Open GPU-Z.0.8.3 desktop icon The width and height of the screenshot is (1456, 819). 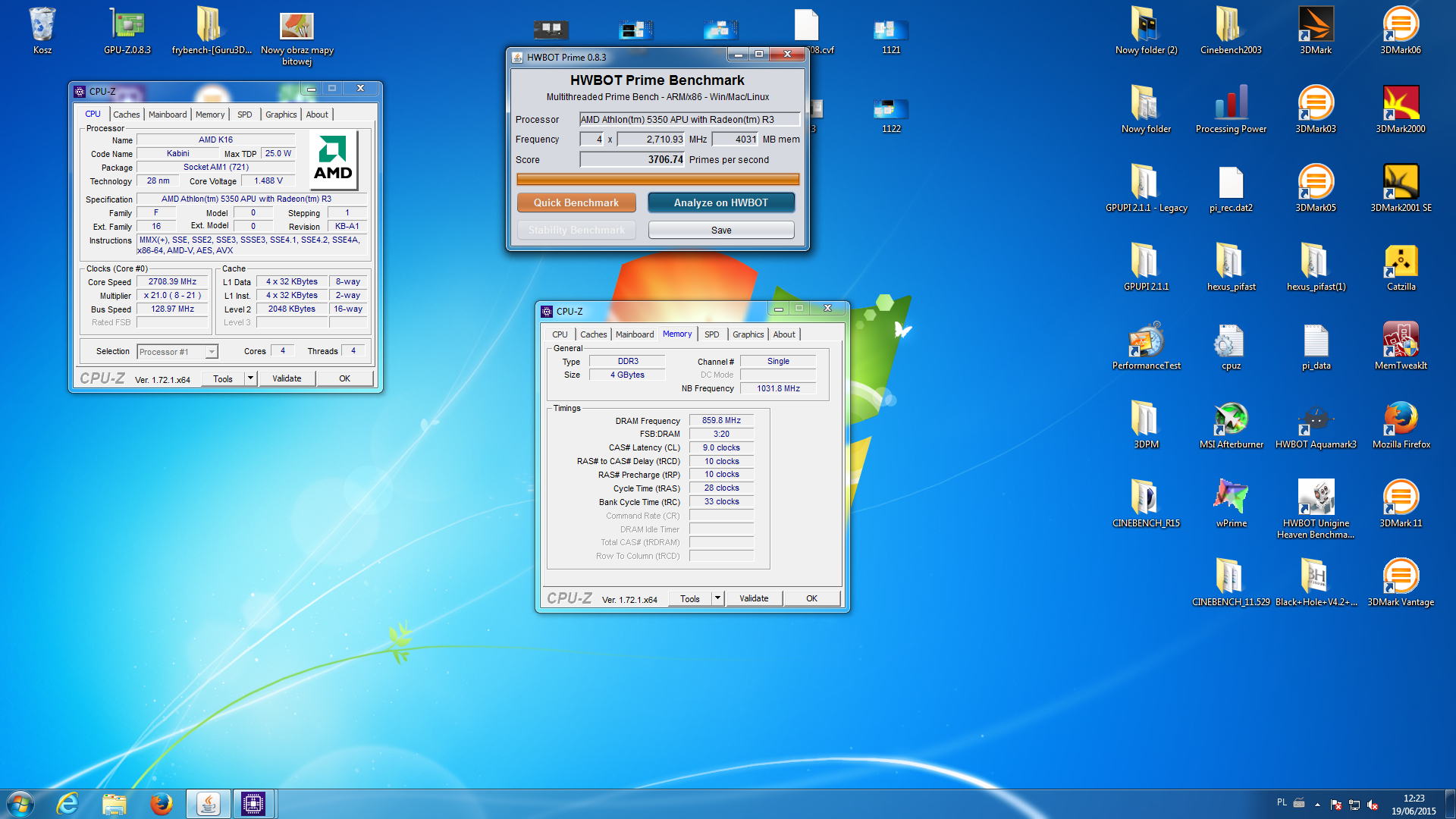click(127, 31)
